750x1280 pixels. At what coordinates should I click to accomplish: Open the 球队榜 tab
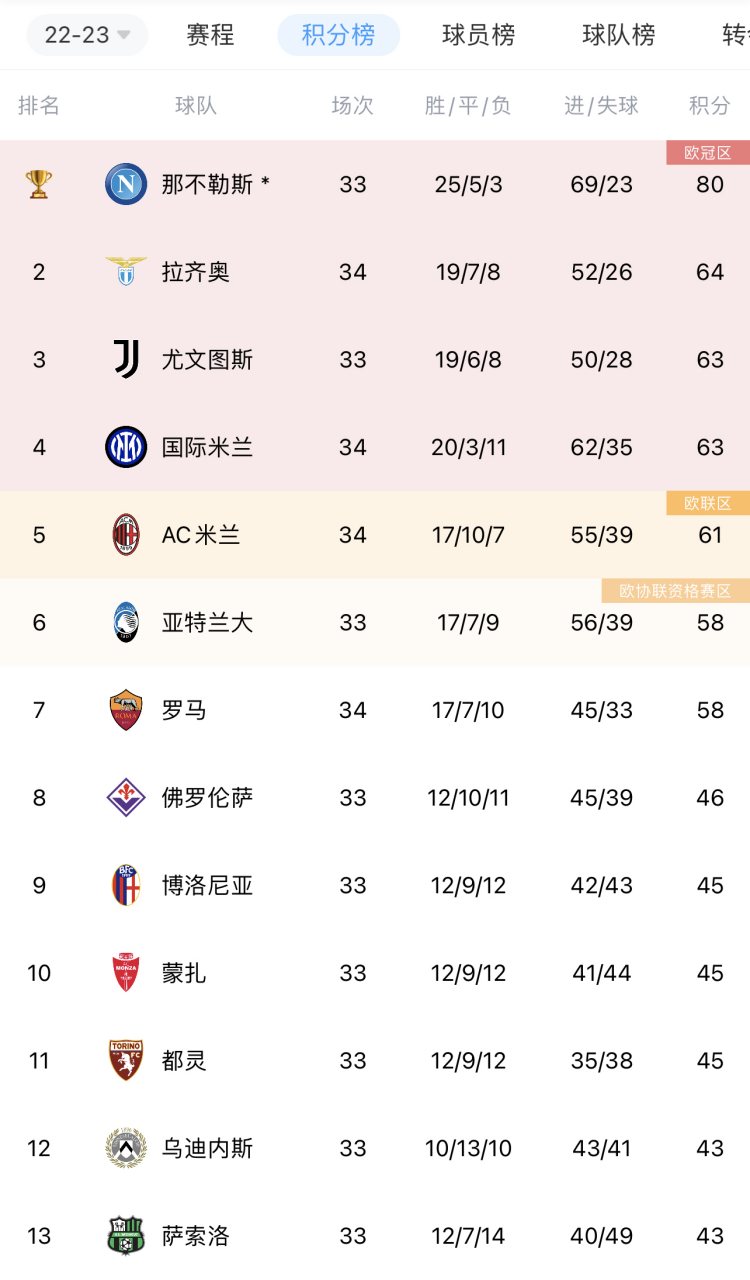tap(613, 35)
